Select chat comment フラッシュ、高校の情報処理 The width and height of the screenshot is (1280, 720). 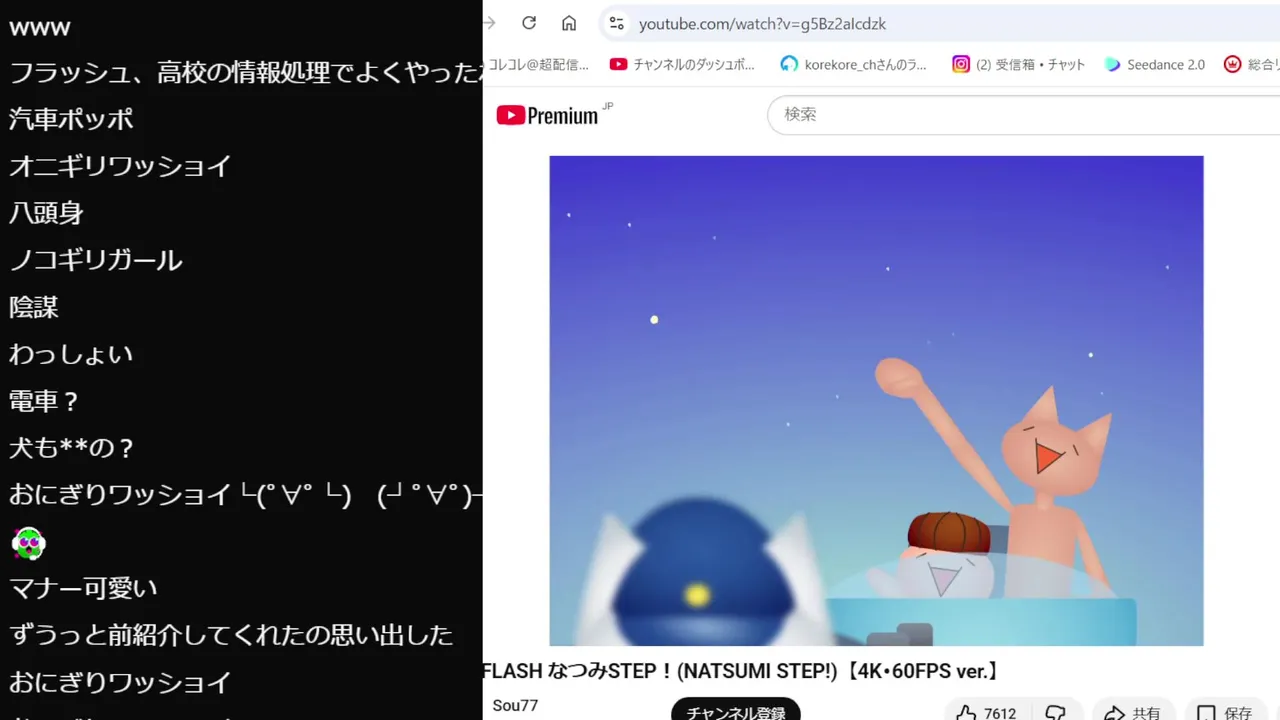246,72
